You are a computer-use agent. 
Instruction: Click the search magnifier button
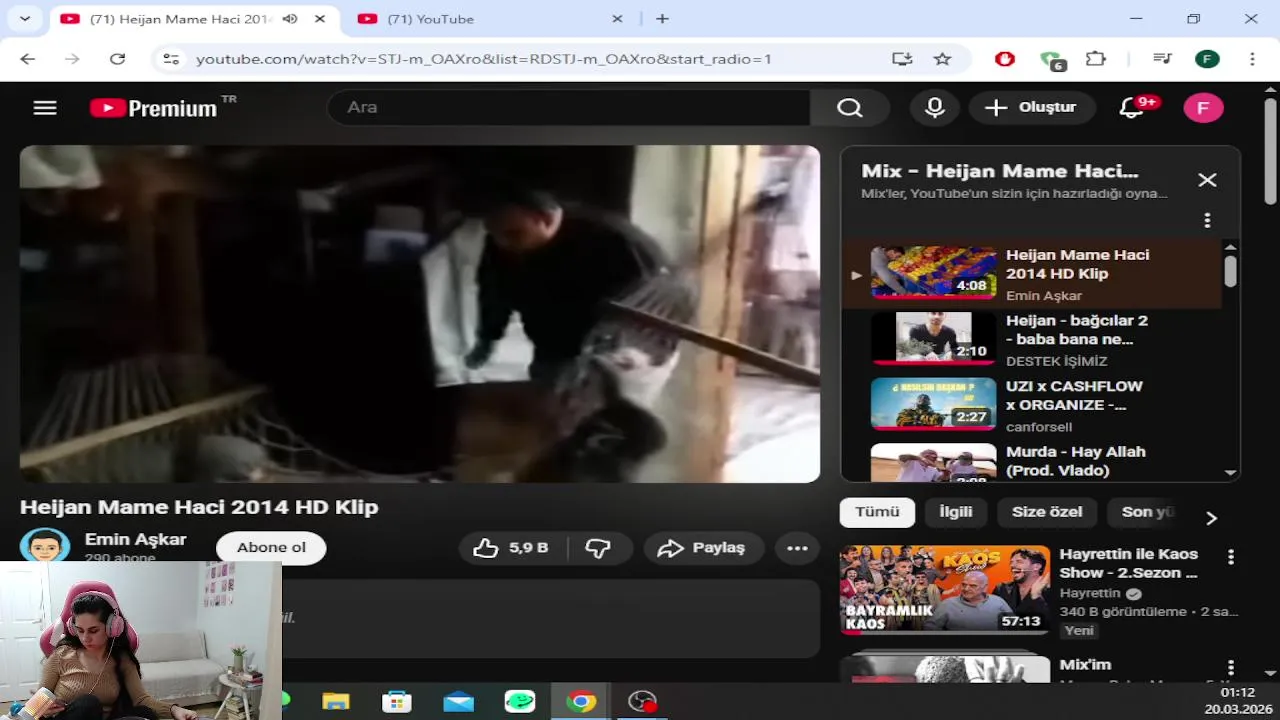pos(849,108)
